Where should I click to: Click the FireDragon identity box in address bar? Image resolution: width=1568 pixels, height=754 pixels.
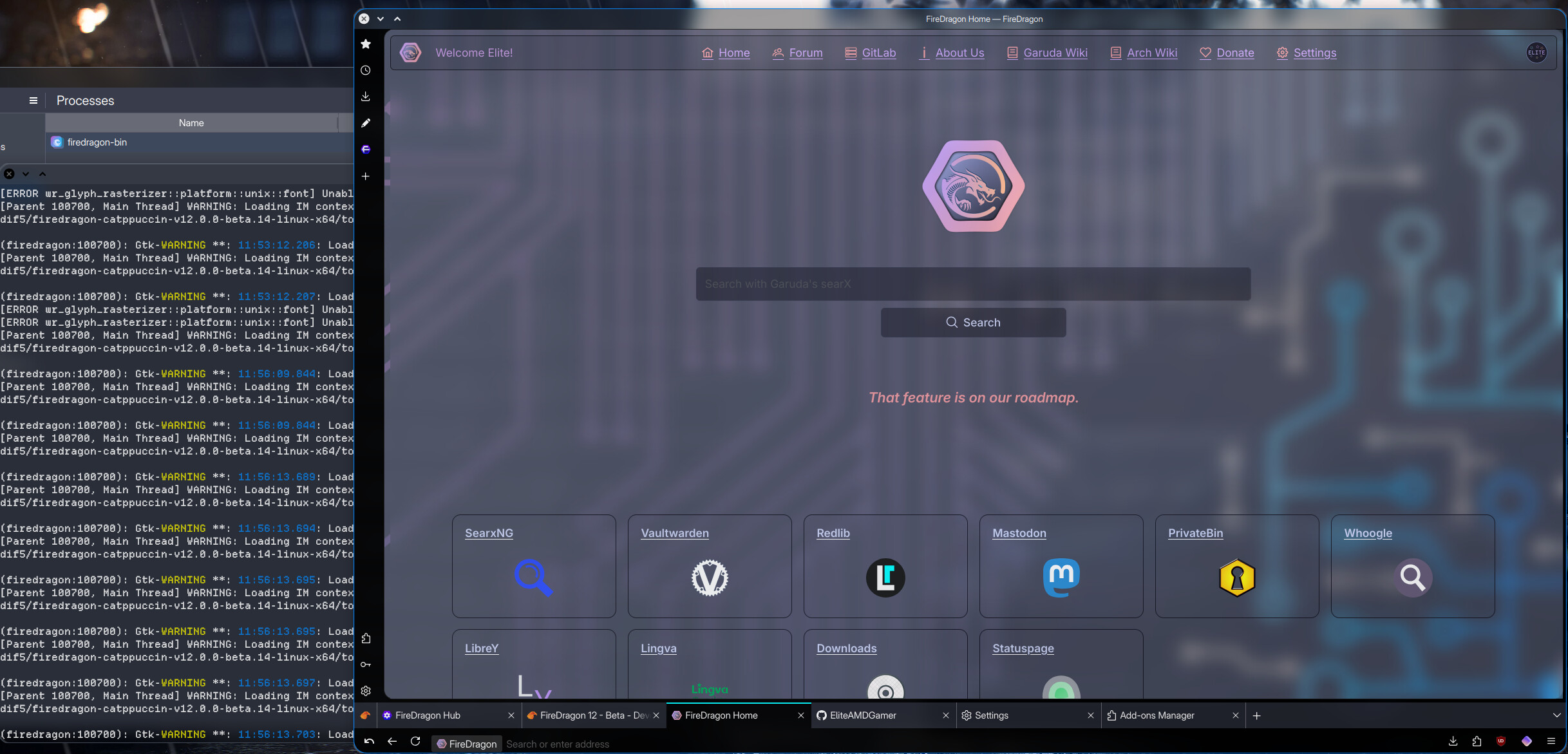click(467, 744)
